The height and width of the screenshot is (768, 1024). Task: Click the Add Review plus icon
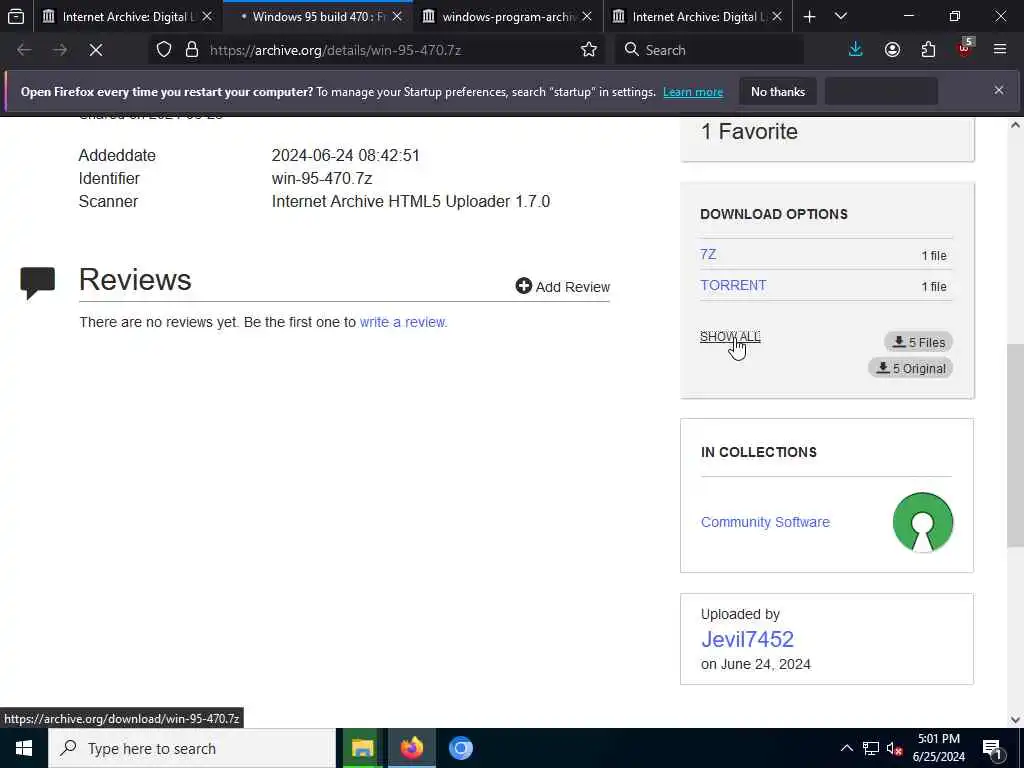(523, 286)
